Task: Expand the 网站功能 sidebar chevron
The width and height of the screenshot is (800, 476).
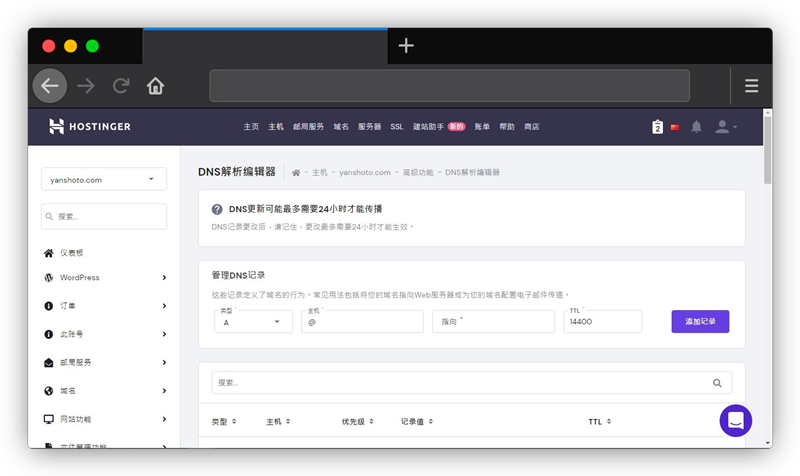Action: (x=164, y=419)
